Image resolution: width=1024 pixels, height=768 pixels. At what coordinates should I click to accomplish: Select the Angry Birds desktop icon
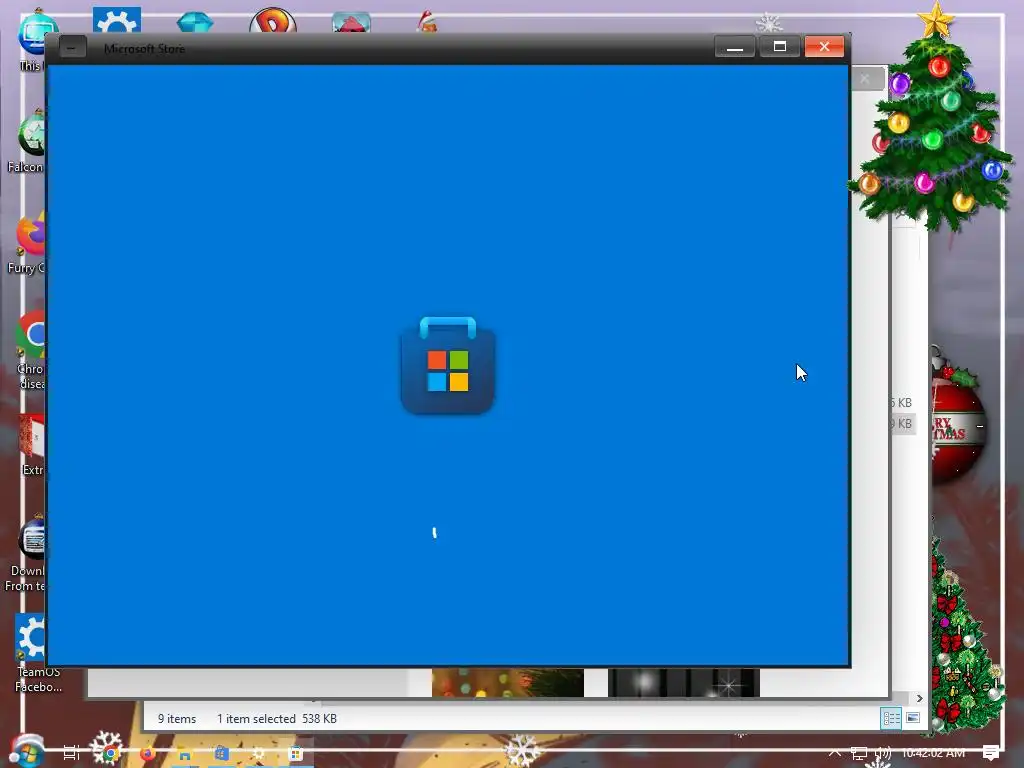click(351, 22)
